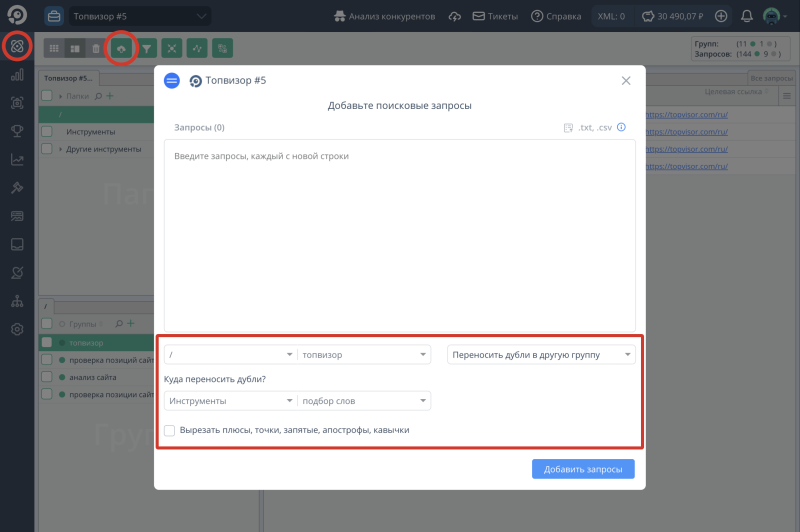This screenshot has height=532, width=800.
Task: Select the Топвизор #5... tab
Action: (x=69, y=78)
